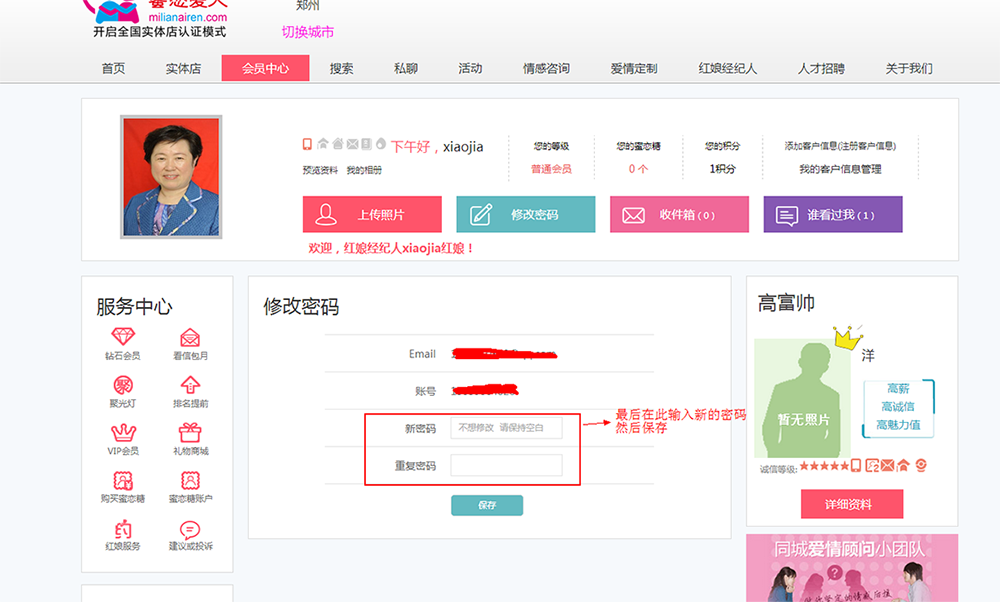This screenshot has width=1000, height=602.
Task: Open the 排名提前 up-arrow icon
Action: 190,385
